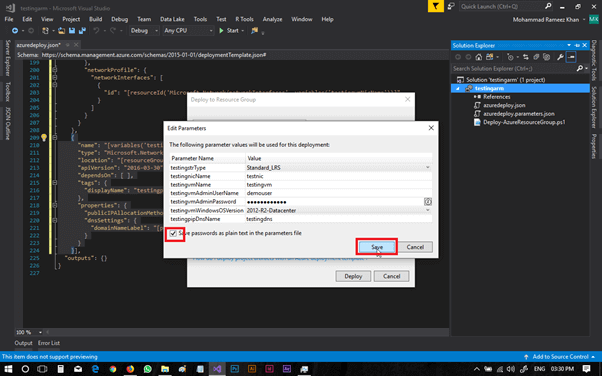
Task: Click the Pending Changes Filter icon
Action: point(510,57)
